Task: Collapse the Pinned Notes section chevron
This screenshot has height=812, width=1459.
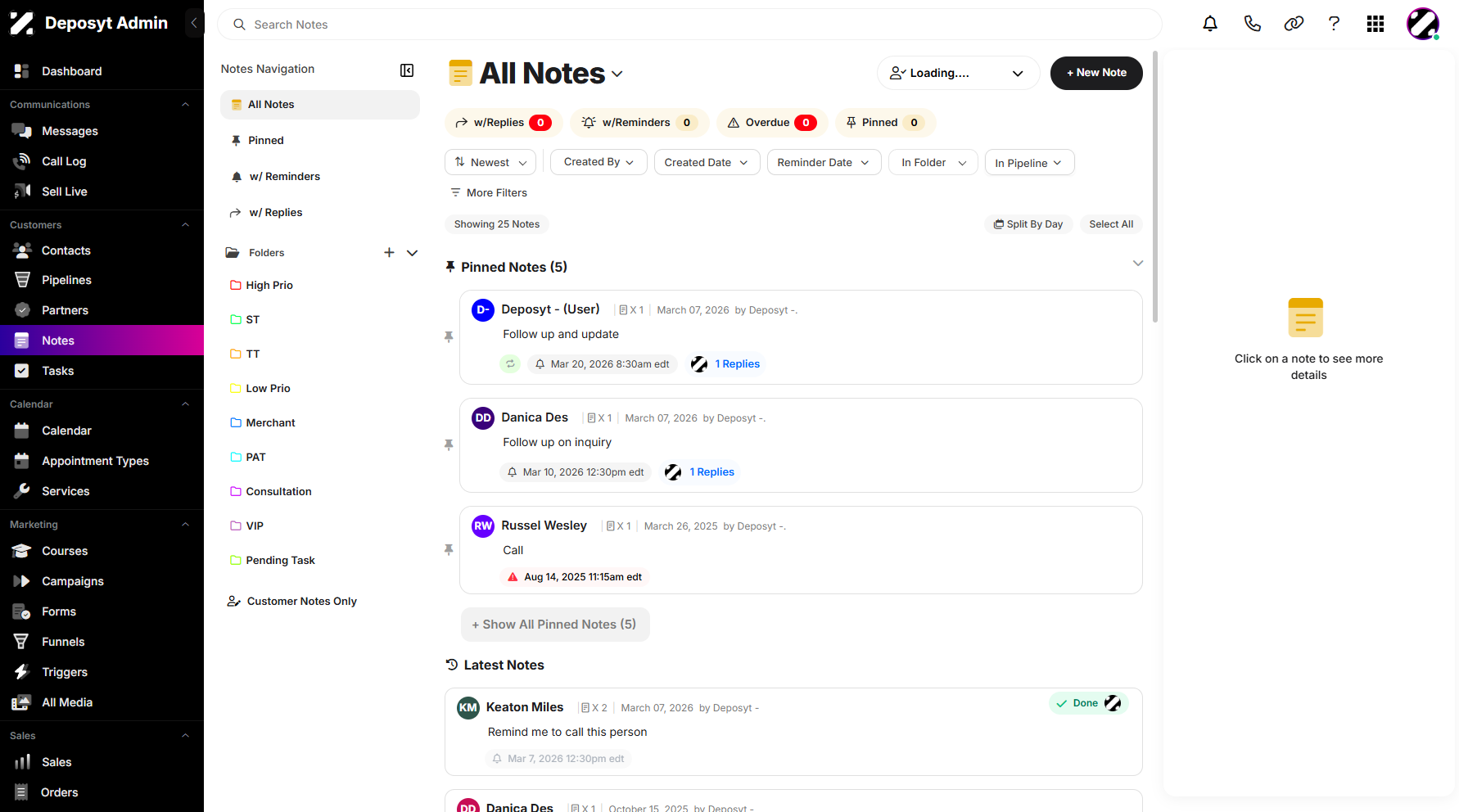Action: [1138, 264]
